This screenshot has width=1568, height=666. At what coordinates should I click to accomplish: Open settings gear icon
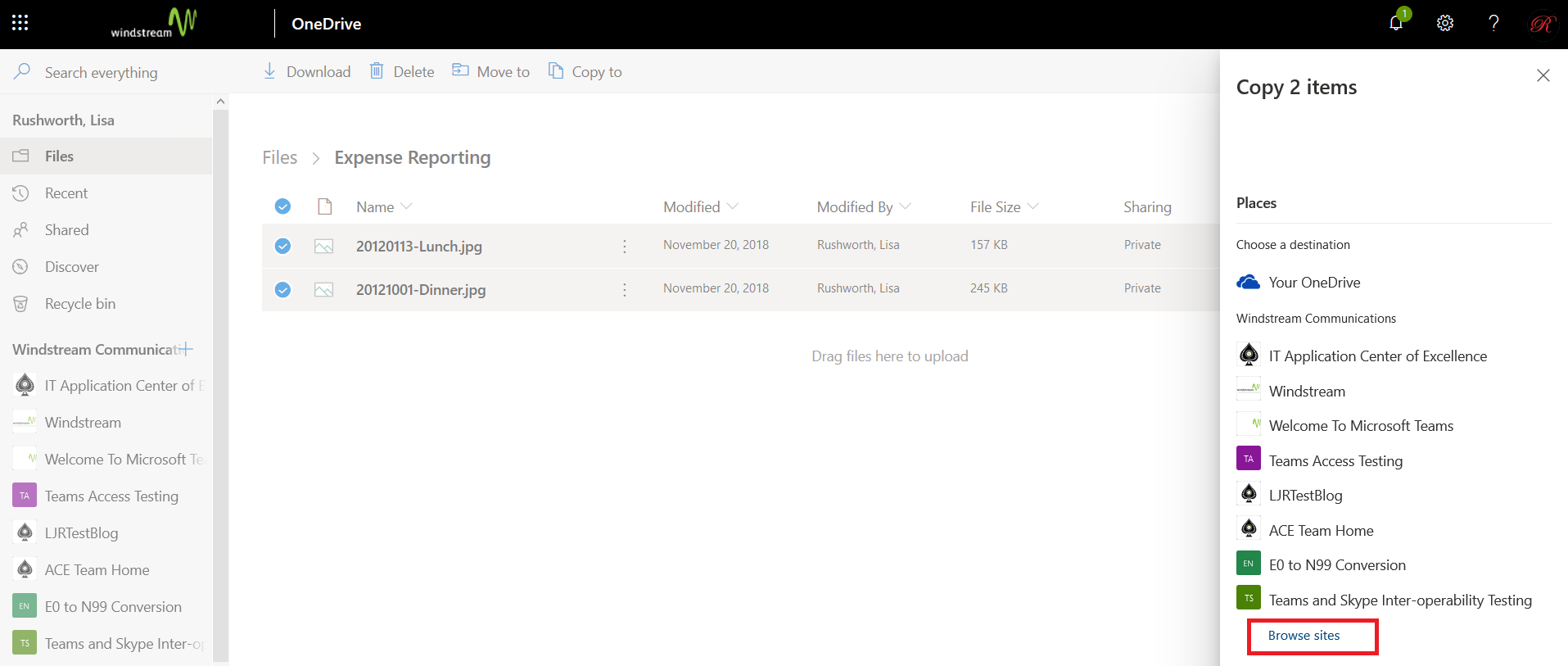coord(1445,23)
